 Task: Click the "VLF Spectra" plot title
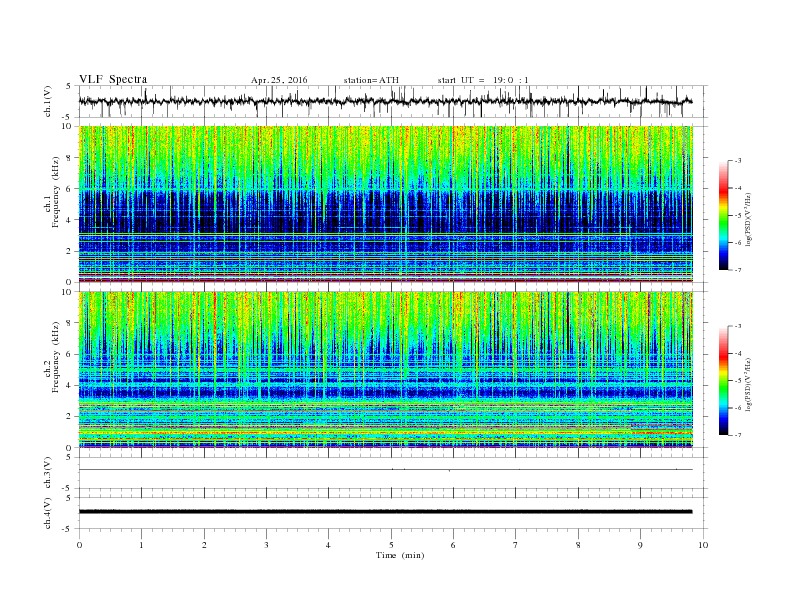[113, 79]
